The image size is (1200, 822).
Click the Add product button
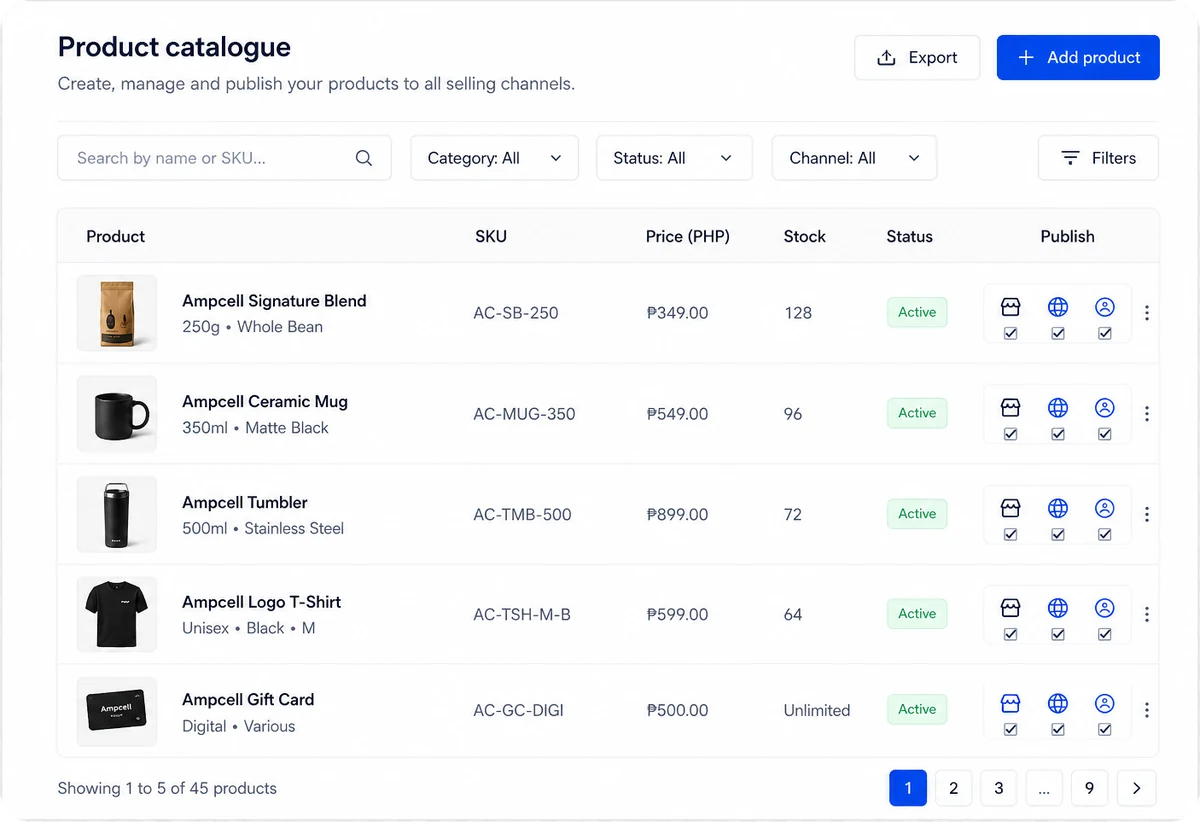[1078, 58]
